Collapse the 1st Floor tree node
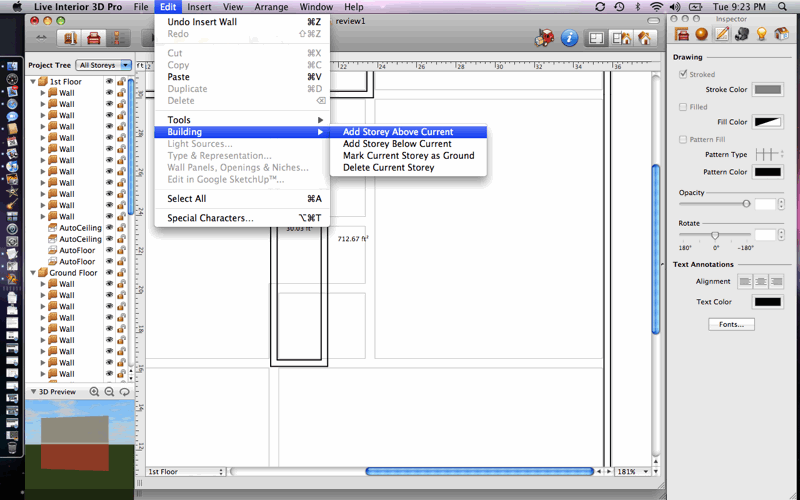 pos(33,82)
